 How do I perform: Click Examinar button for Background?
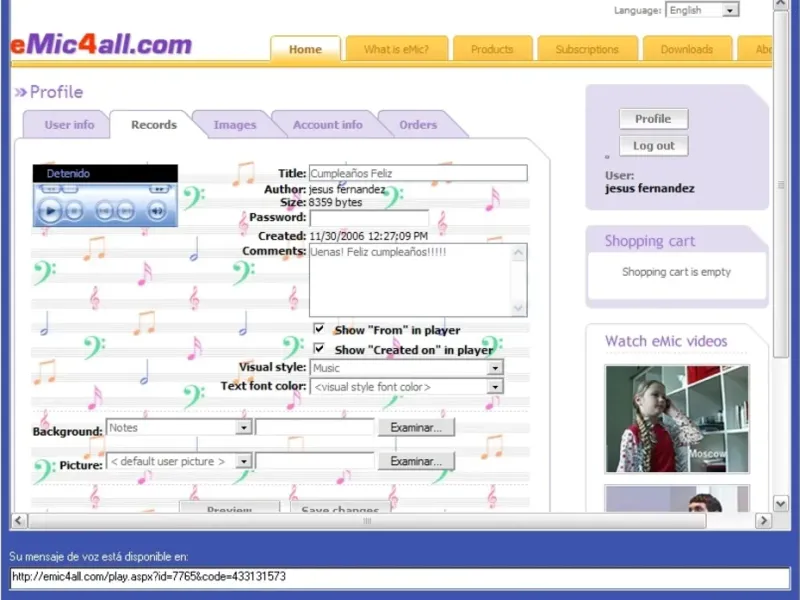point(416,428)
